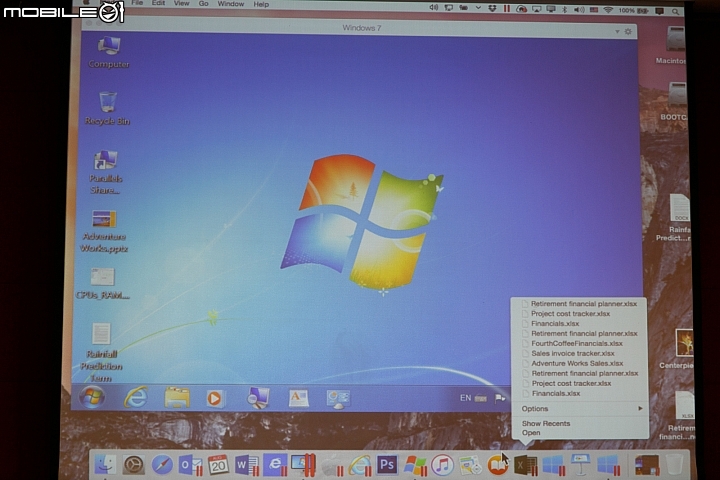Open the Windows 7 Start menu
The image size is (720, 480).
[x=92, y=397]
